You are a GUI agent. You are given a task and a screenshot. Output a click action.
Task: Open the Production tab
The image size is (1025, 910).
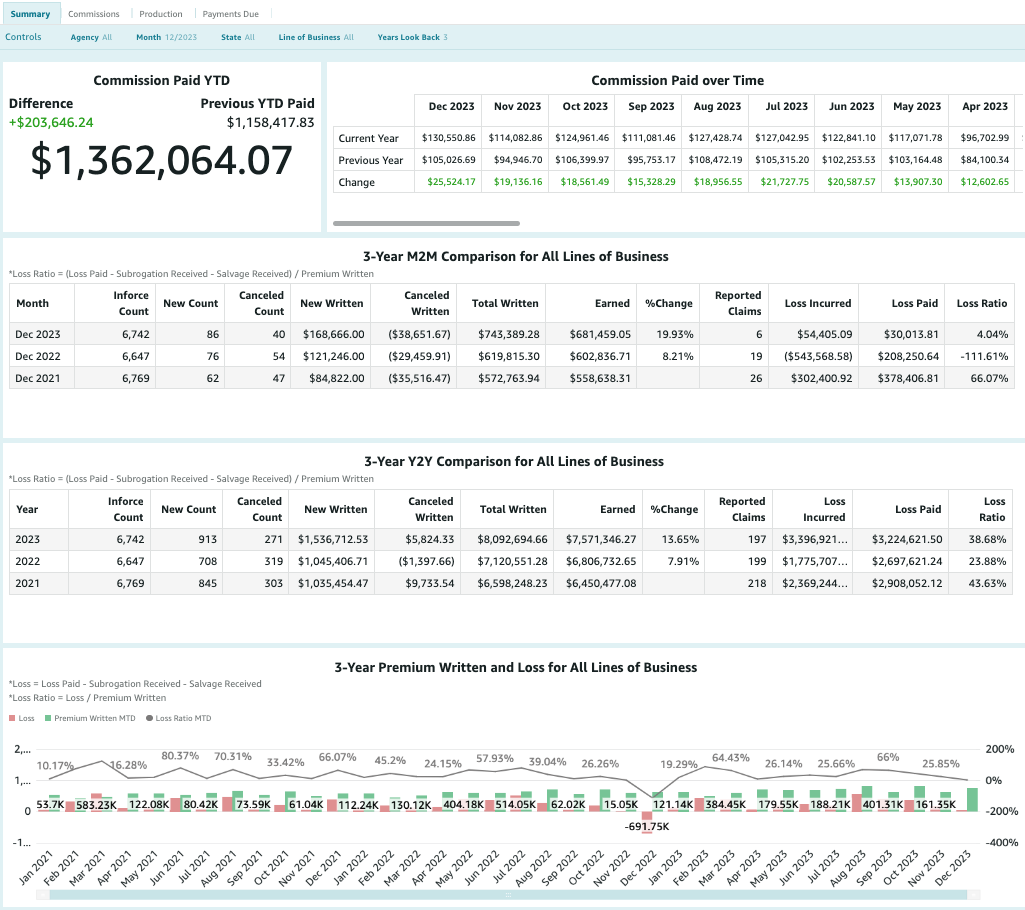coord(161,14)
